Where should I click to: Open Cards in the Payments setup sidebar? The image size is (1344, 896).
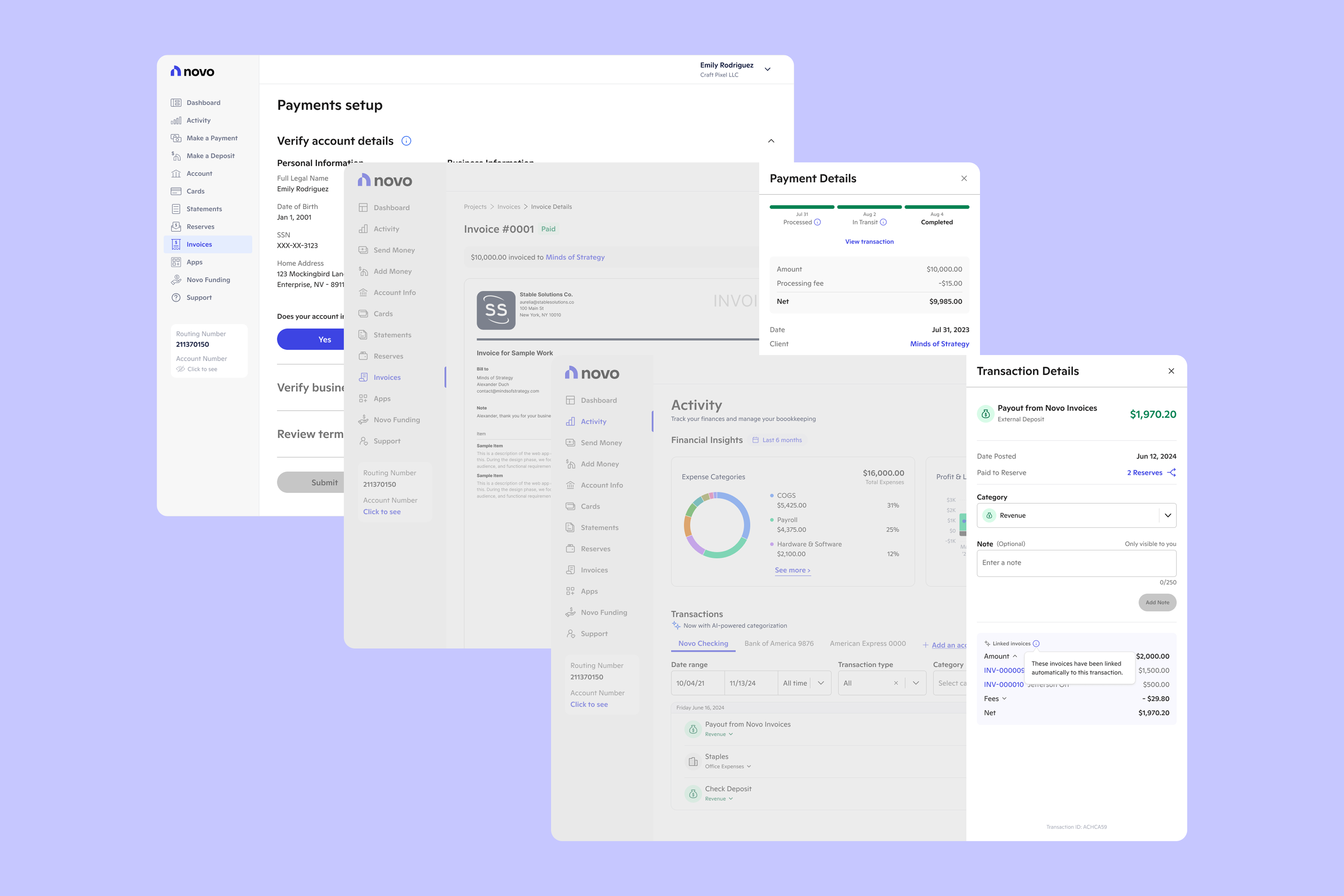click(187, 192)
